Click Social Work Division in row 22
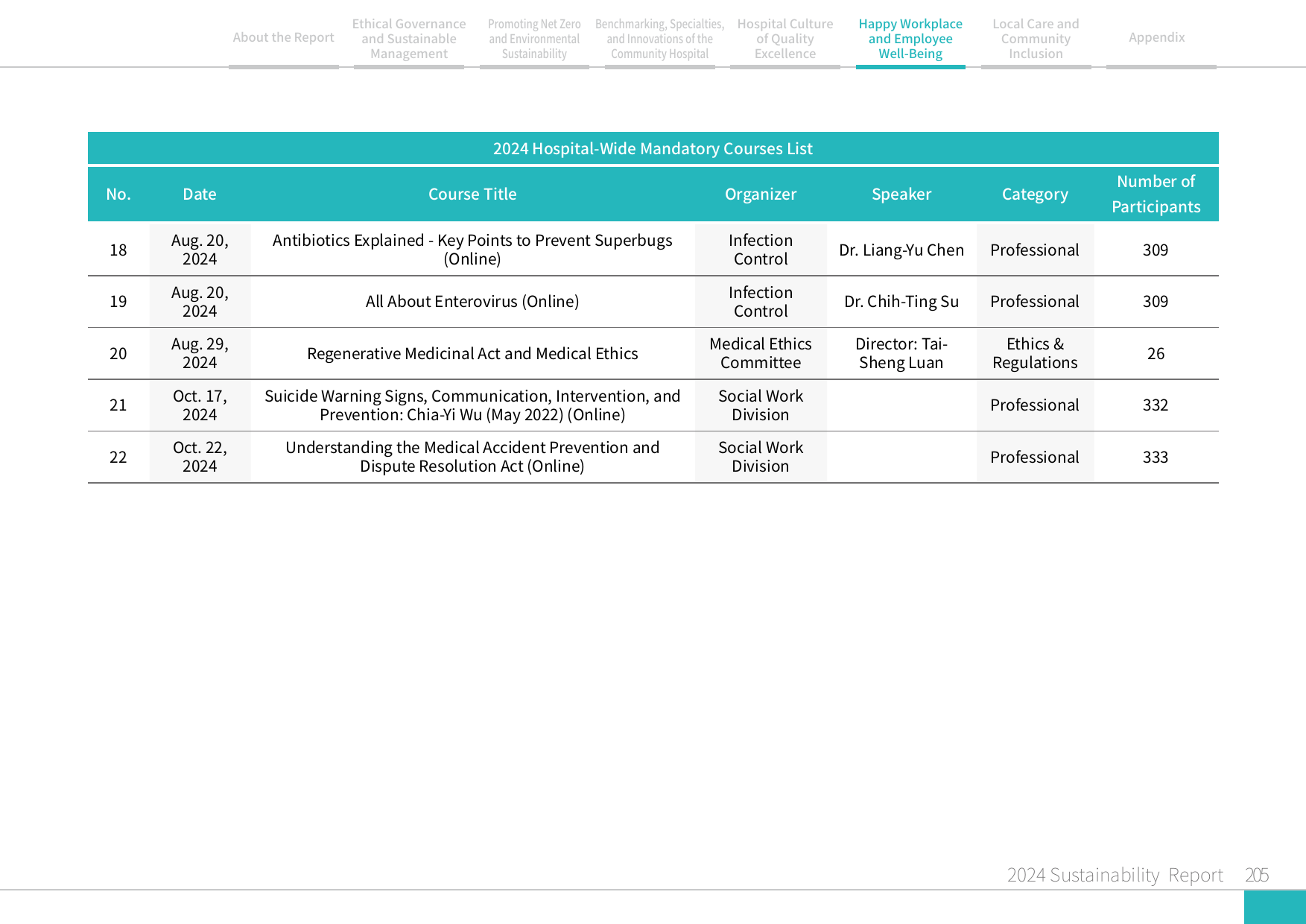 coord(761,457)
